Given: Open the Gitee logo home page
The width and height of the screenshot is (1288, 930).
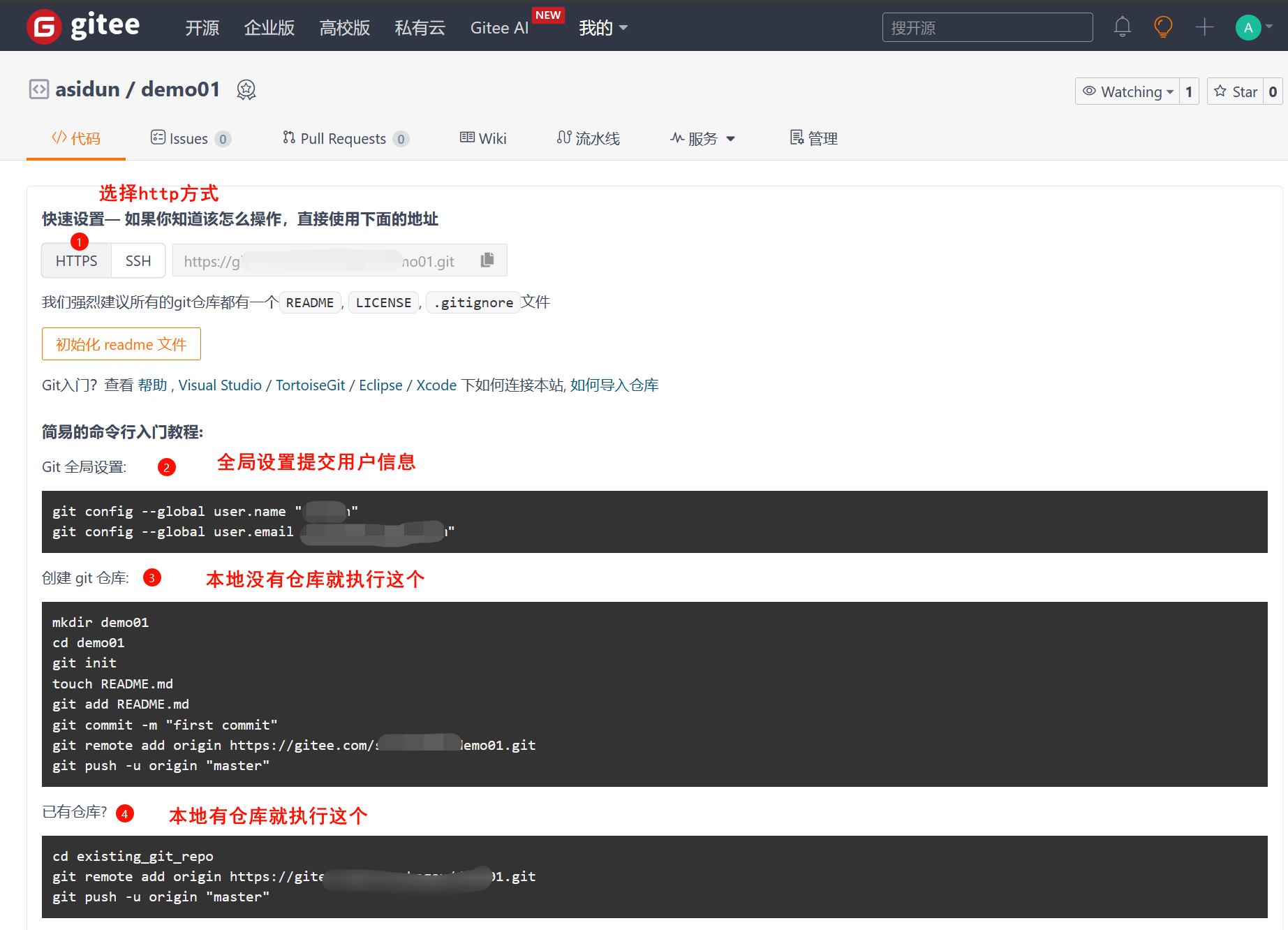Looking at the screenshot, I should click(x=83, y=27).
